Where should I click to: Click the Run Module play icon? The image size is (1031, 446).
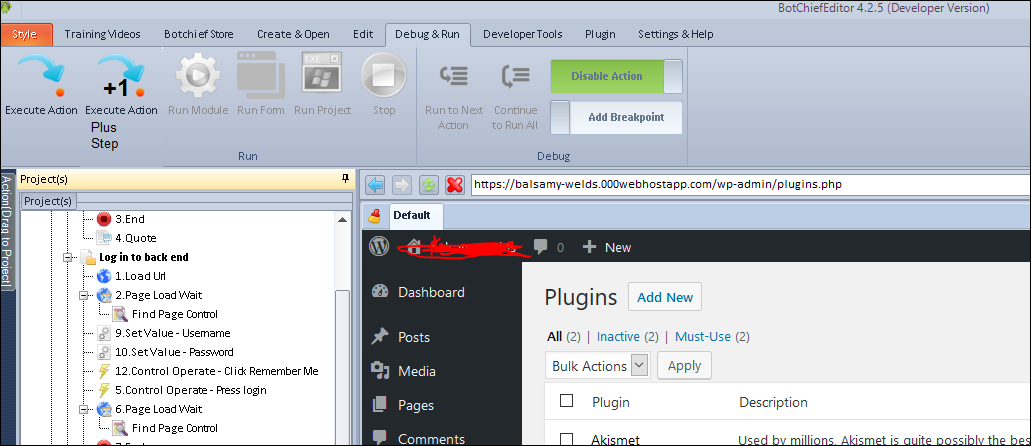[198, 76]
